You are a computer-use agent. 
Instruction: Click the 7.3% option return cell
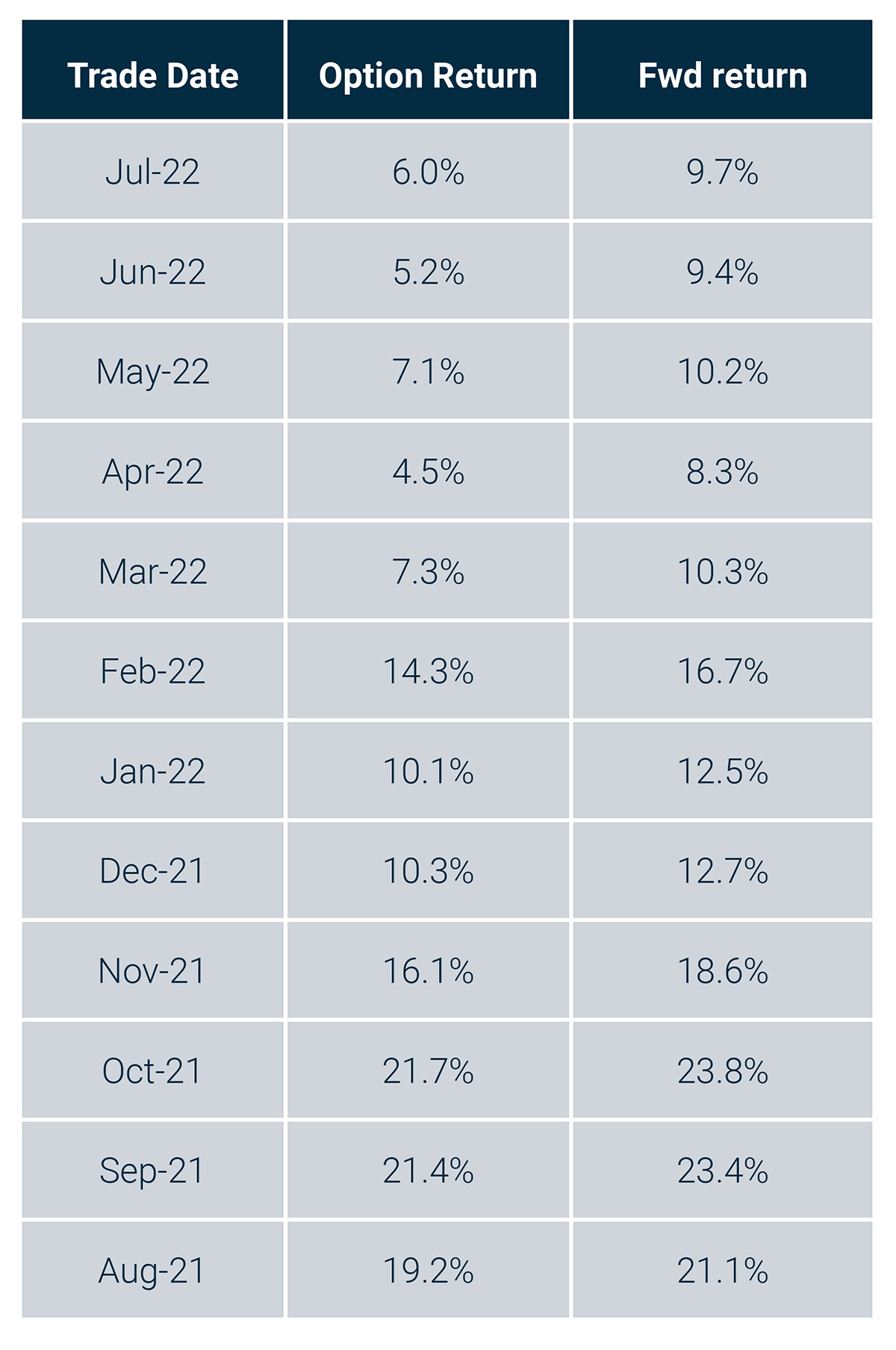[428, 572]
